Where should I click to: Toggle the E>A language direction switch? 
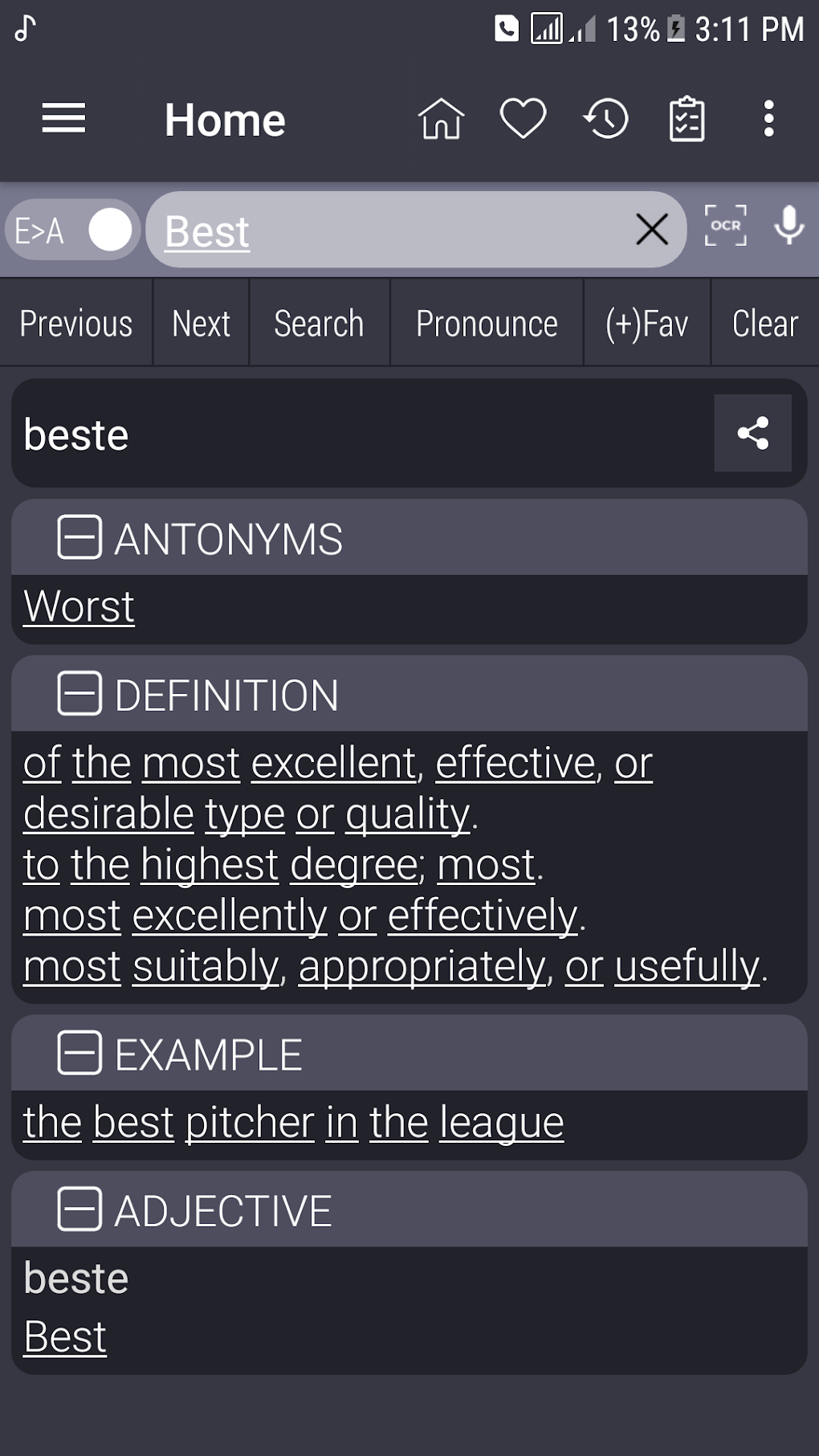(73, 230)
